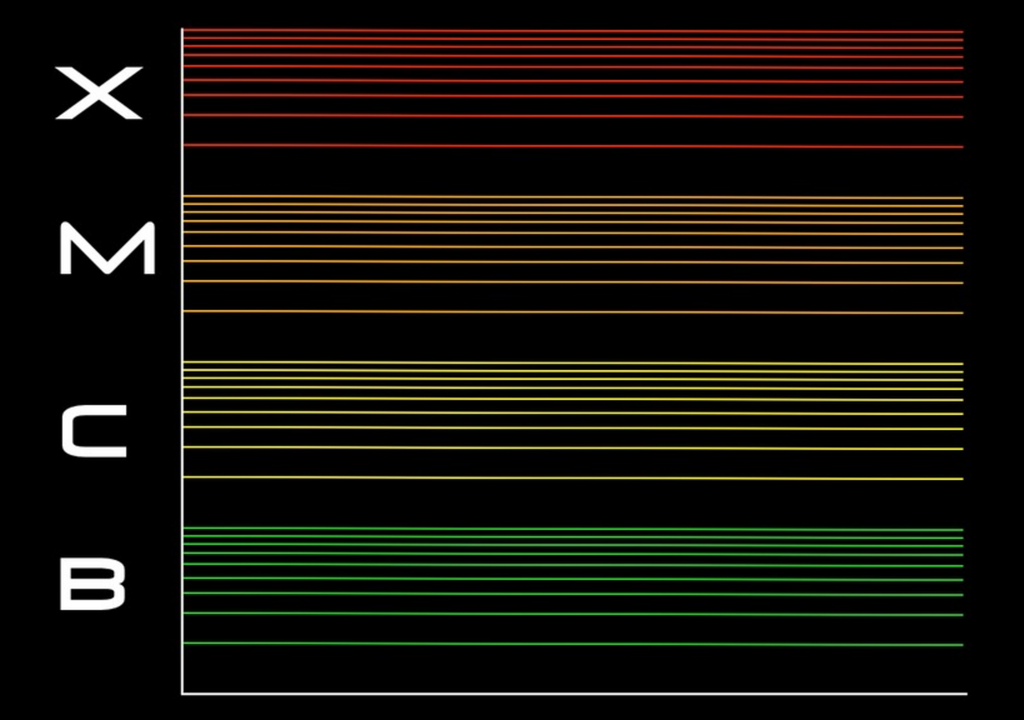1024x720 pixels.
Task: Select the B class label
Action: point(93,585)
